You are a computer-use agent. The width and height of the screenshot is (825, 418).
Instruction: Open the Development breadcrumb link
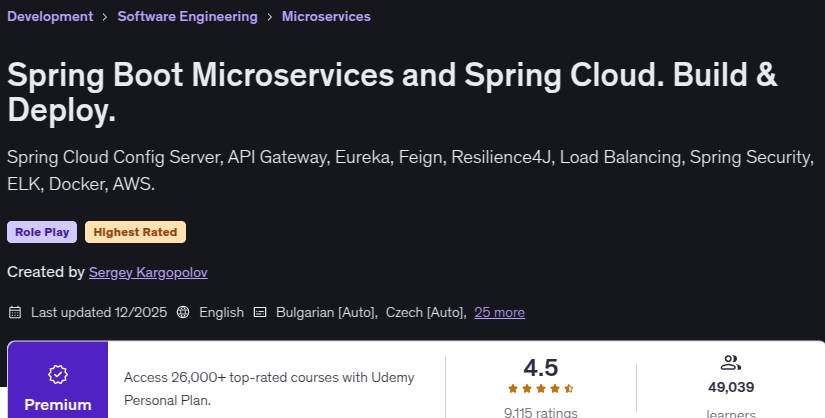click(50, 16)
